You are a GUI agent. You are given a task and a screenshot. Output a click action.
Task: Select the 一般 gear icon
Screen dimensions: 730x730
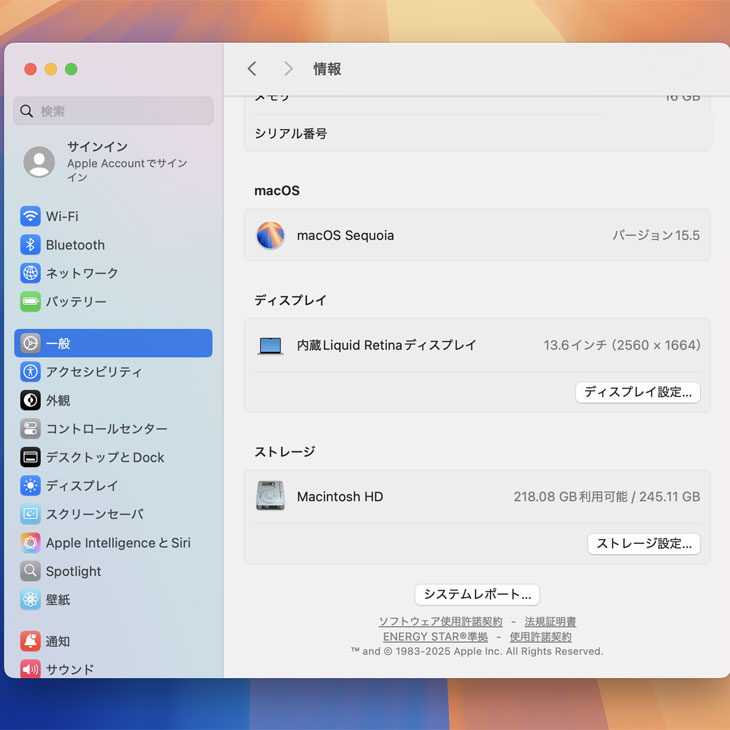(30, 343)
